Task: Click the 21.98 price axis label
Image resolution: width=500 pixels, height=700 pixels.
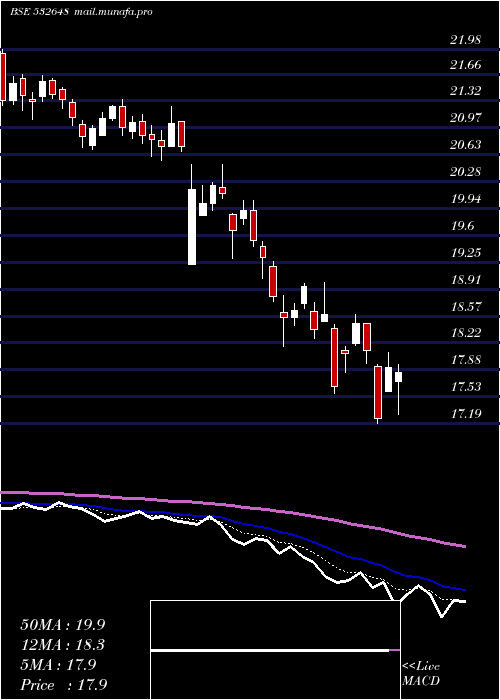Action: 466,40
